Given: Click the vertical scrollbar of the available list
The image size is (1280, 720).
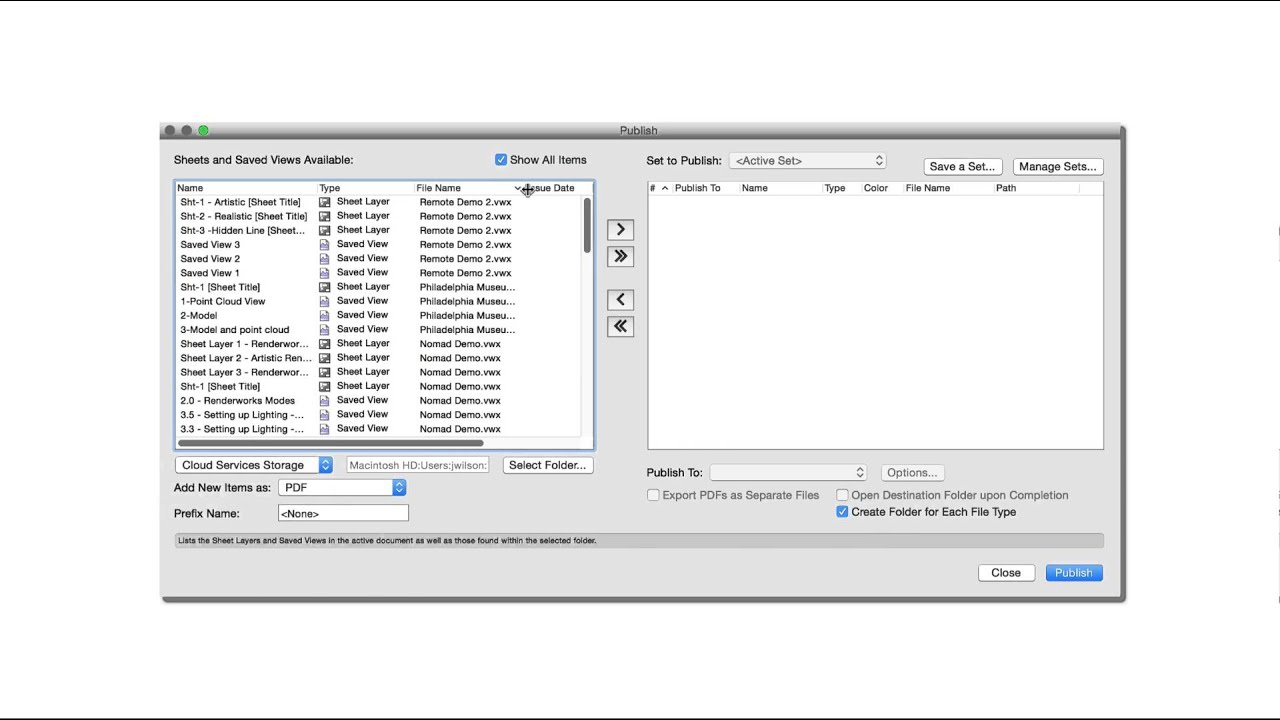Looking at the screenshot, I should tap(587, 226).
